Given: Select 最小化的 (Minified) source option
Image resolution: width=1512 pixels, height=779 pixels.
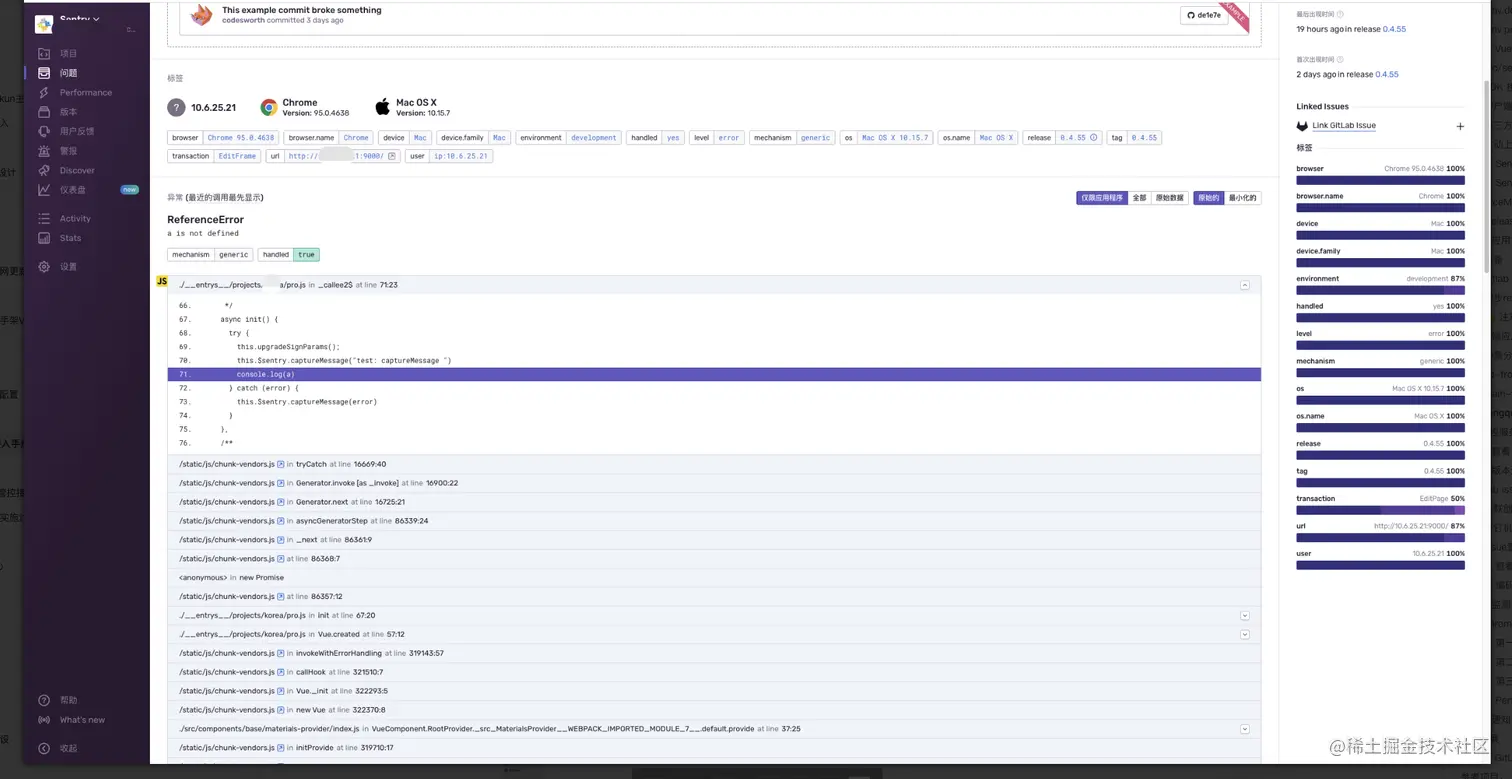Looking at the screenshot, I should coord(1243,198).
